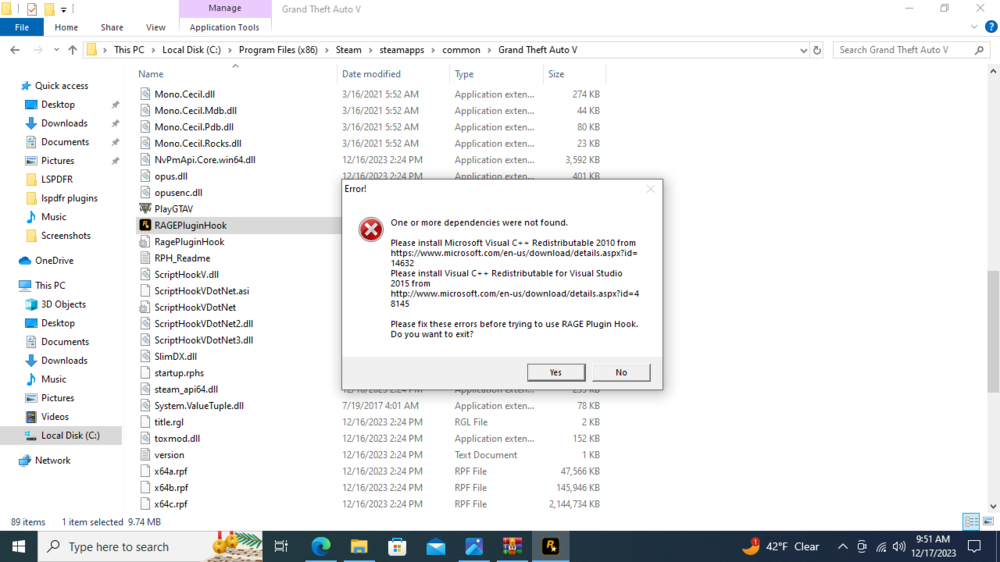The height and width of the screenshot is (562, 1000).
Task: Open the Mail app on taskbar
Action: 436,547
